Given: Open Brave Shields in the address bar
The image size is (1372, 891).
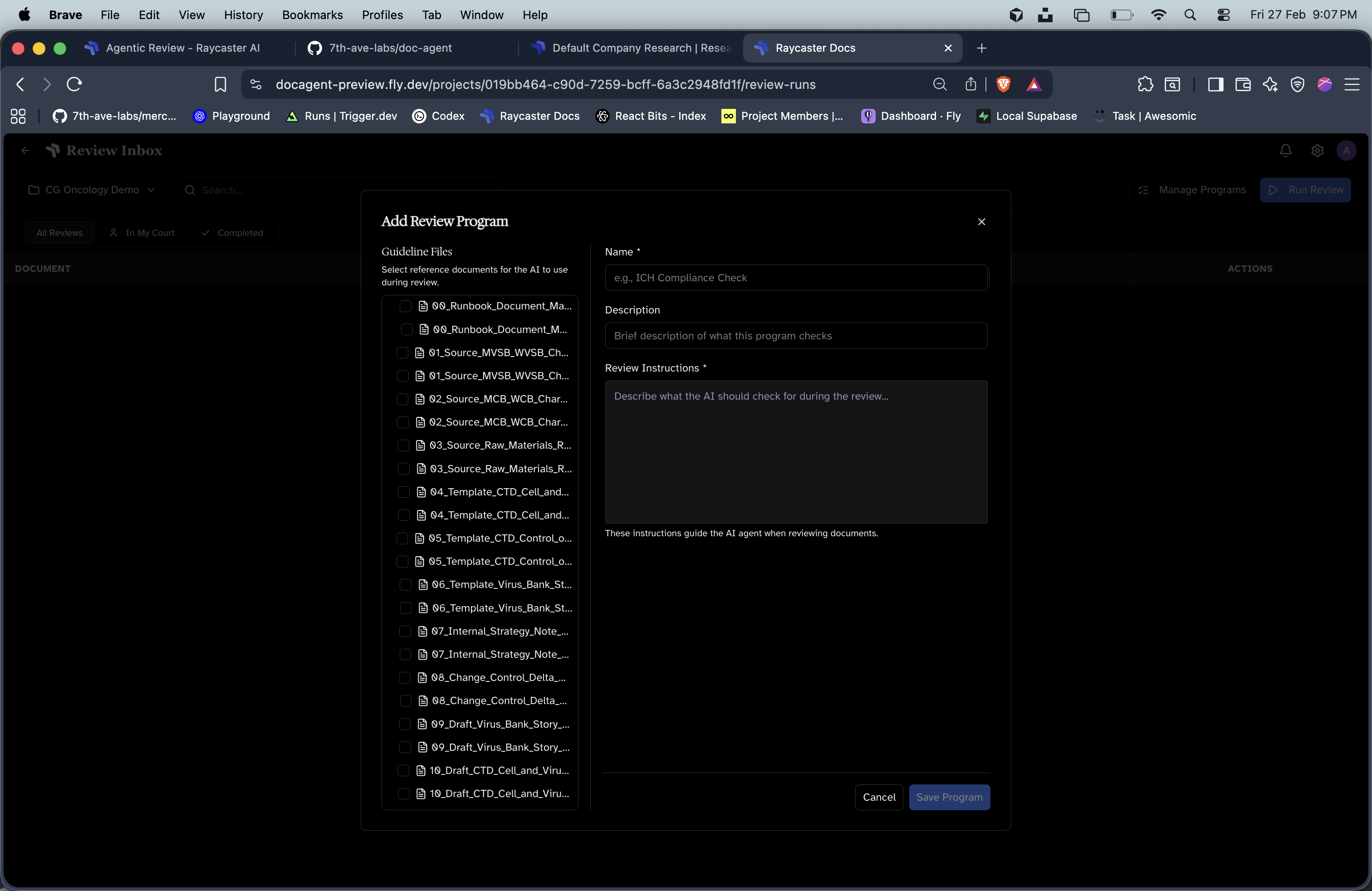Looking at the screenshot, I should 1004,84.
